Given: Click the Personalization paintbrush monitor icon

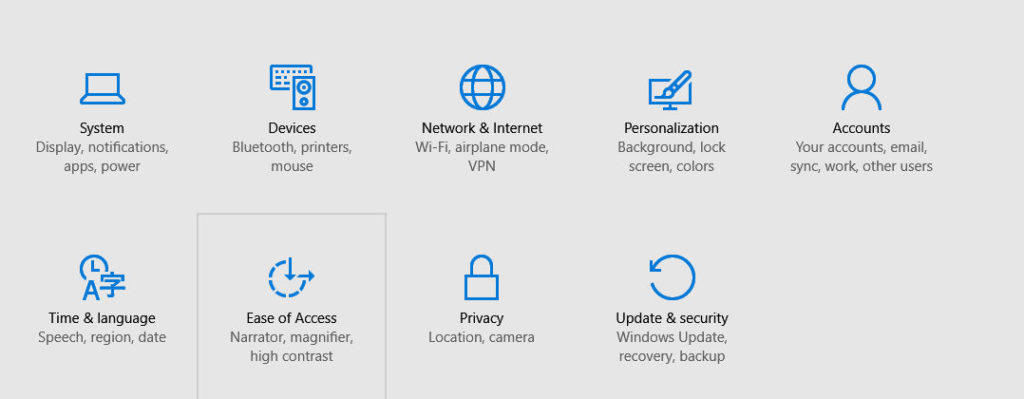Looking at the screenshot, I should 671,89.
